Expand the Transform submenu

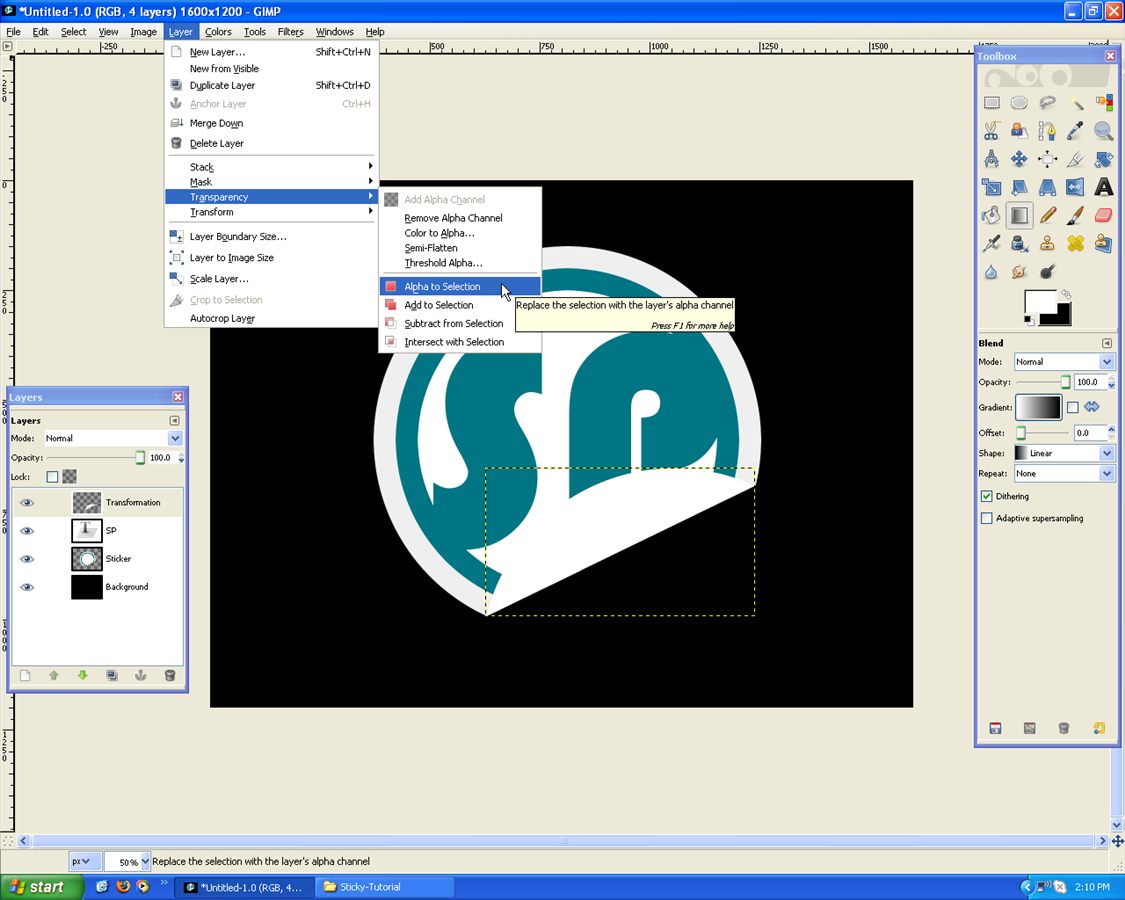(271, 212)
